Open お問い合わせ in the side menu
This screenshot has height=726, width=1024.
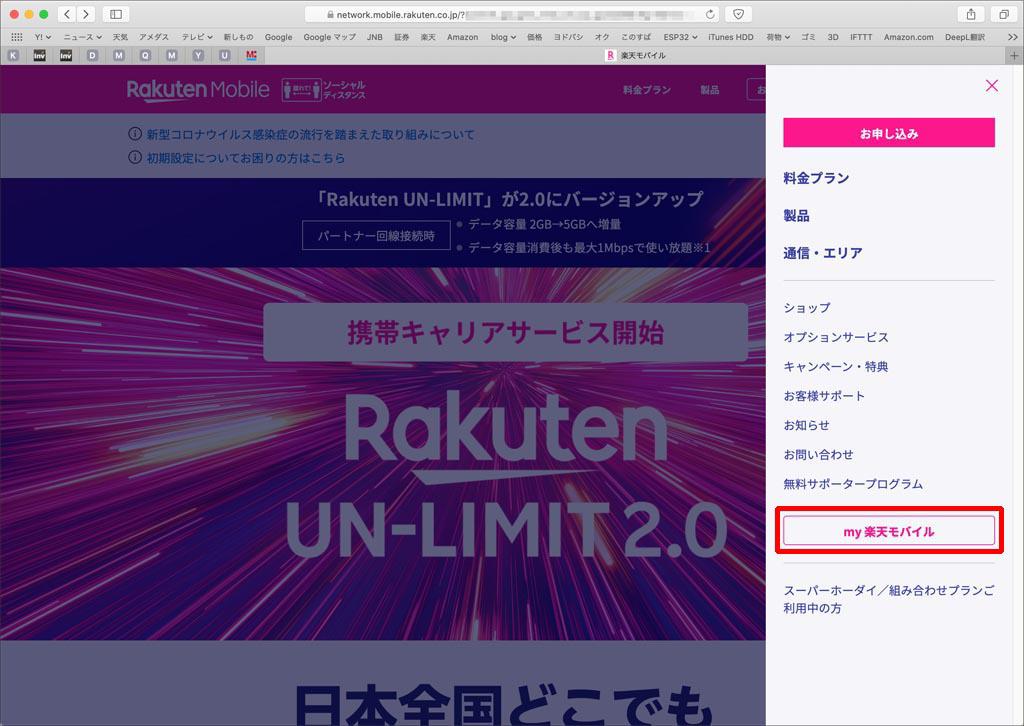coord(818,454)
